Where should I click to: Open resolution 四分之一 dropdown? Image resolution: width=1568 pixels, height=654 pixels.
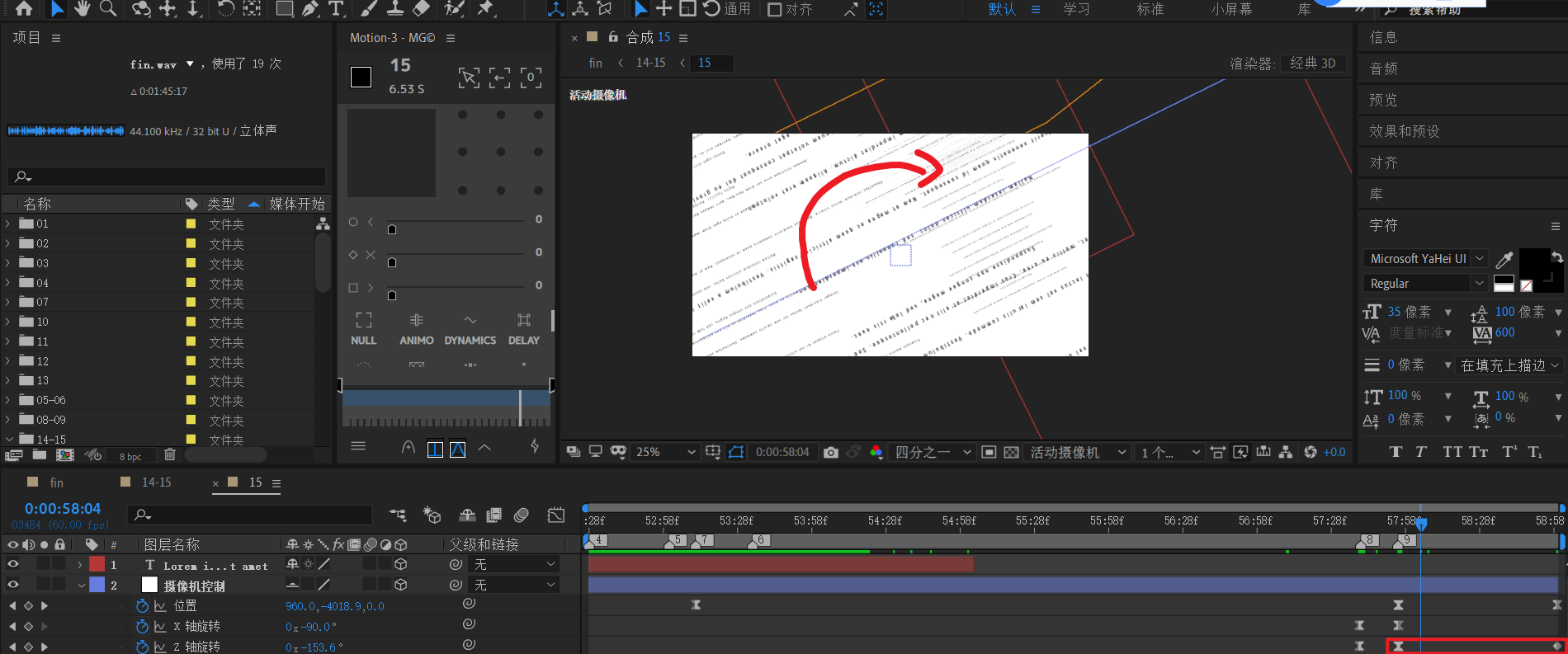tap(933, 452)
